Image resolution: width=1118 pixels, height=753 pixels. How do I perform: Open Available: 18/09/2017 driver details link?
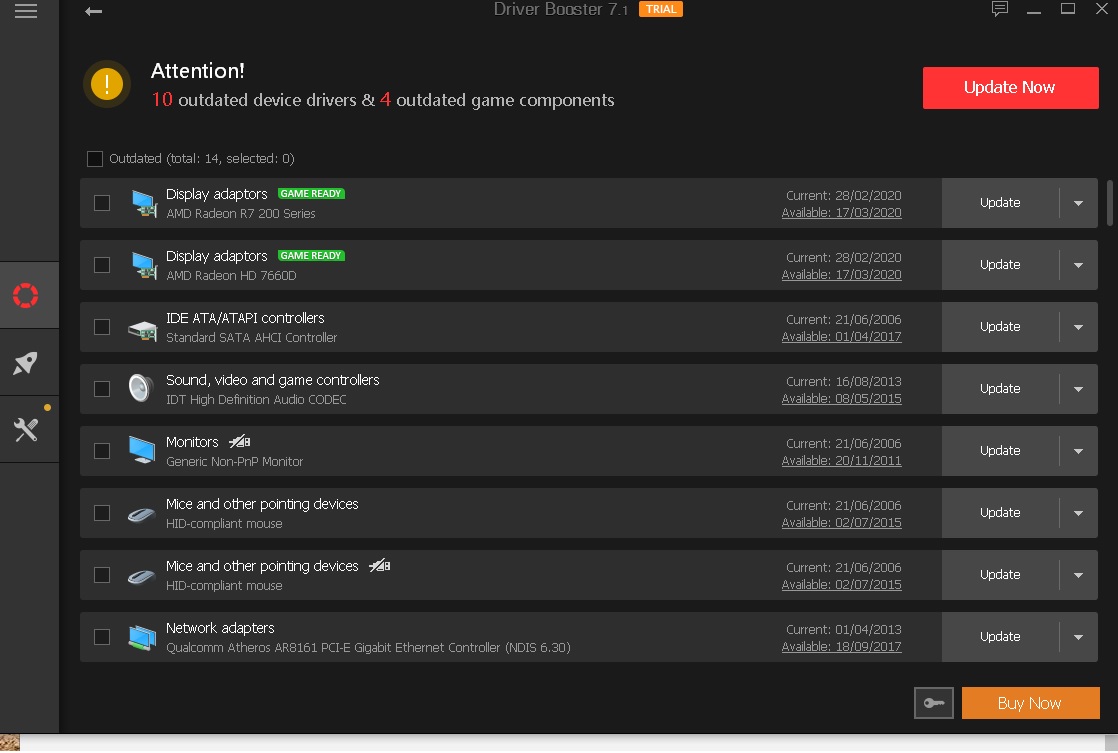pos(841,647)
